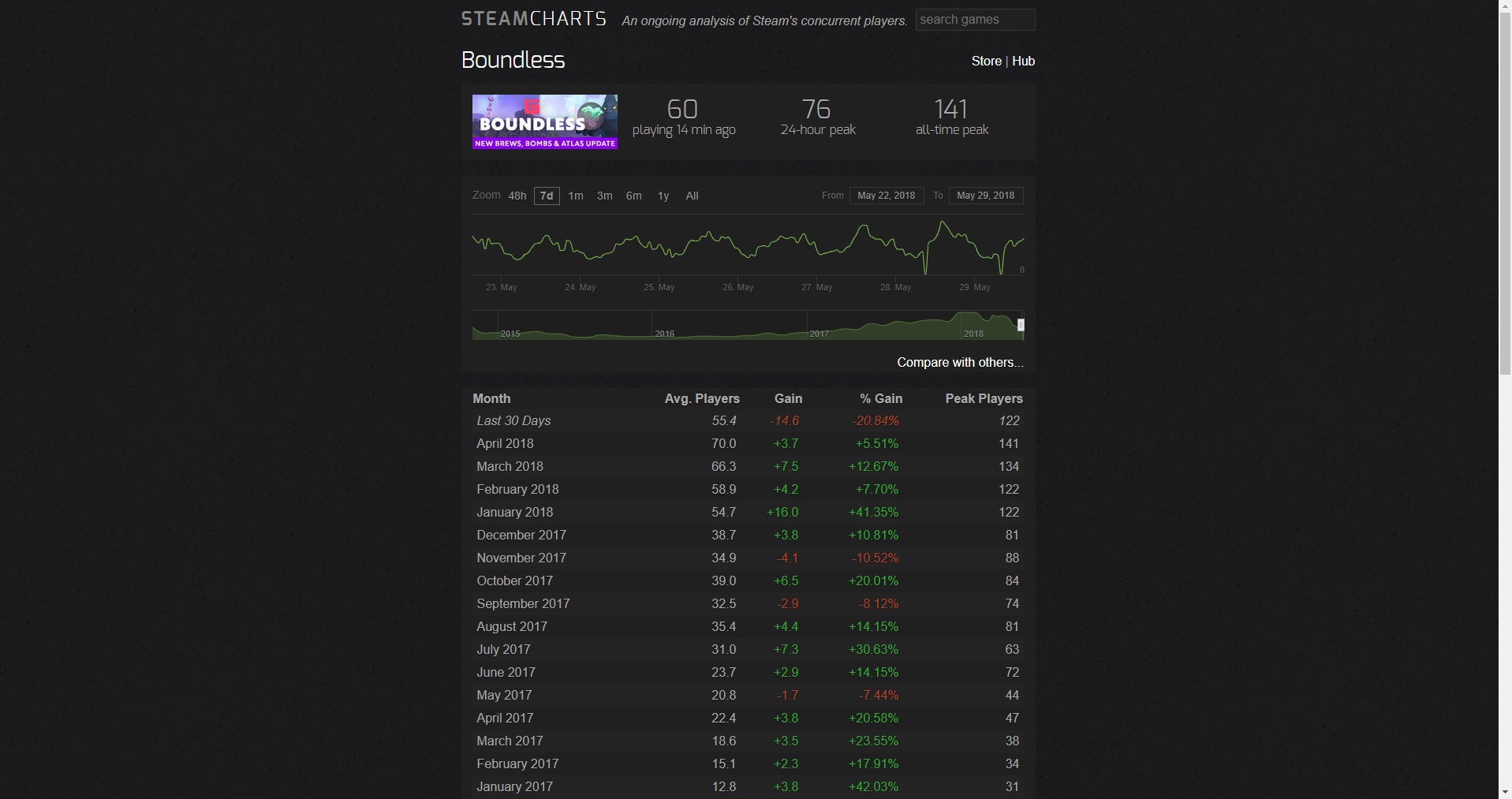The width and height of the screenshot is (1512, 799).
Task: Click the March 2017 row label
Action: coord(510,741)
